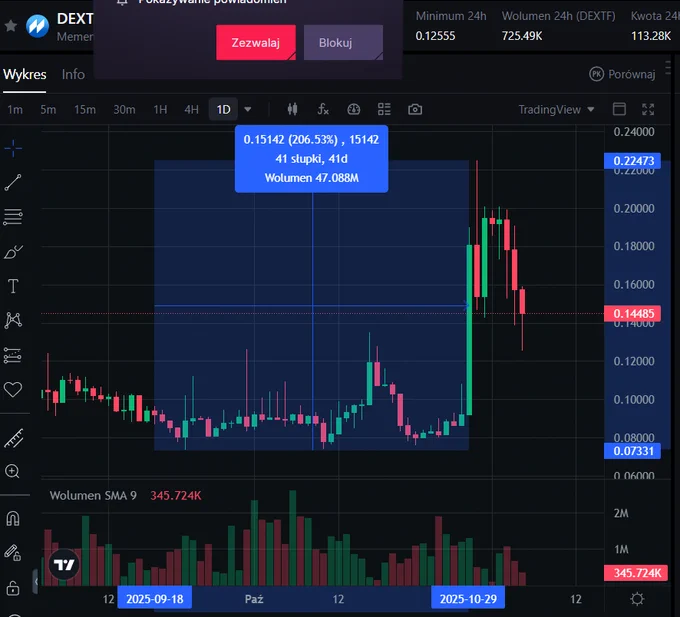Select the 15m timeframe
Screen dimensions: 680x617
click(x=85, y=110)
